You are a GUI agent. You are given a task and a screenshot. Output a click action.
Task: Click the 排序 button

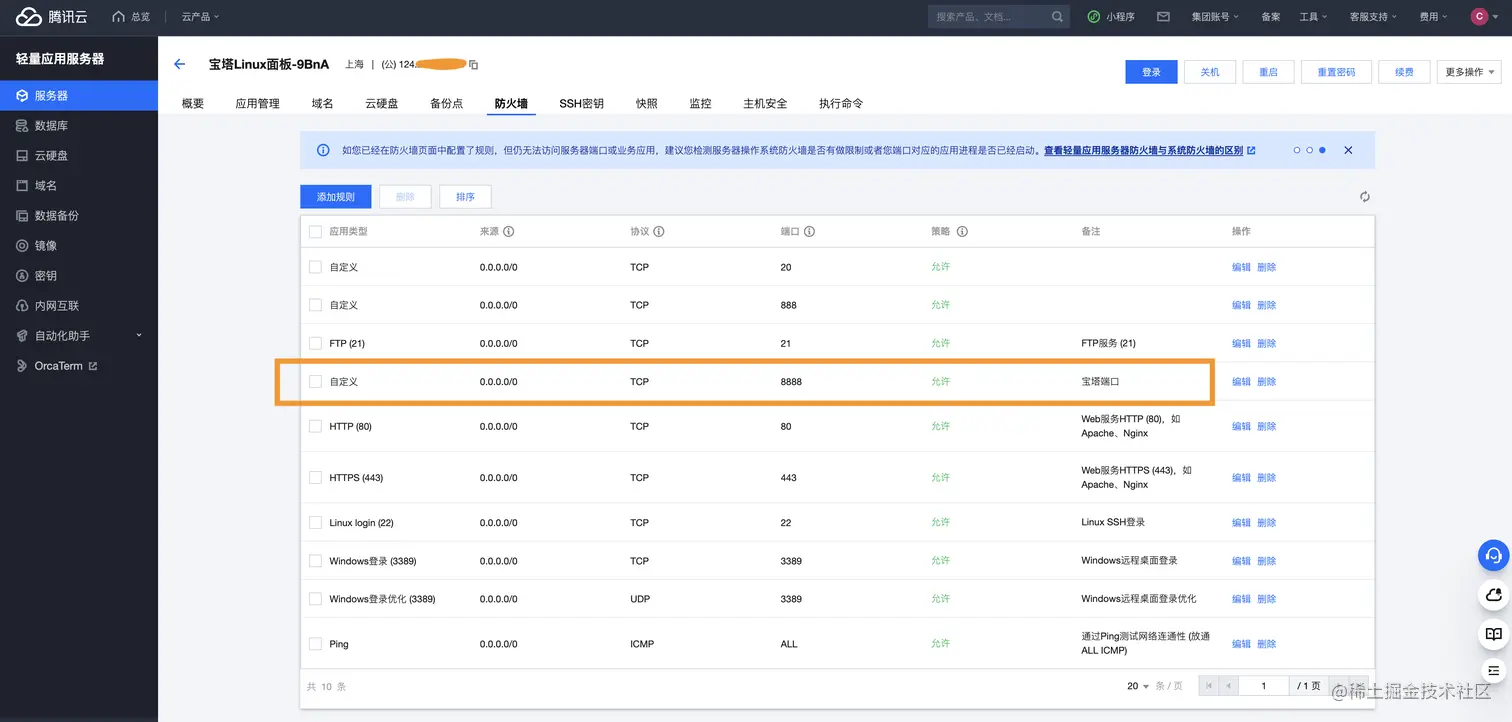tap(465, 197)
